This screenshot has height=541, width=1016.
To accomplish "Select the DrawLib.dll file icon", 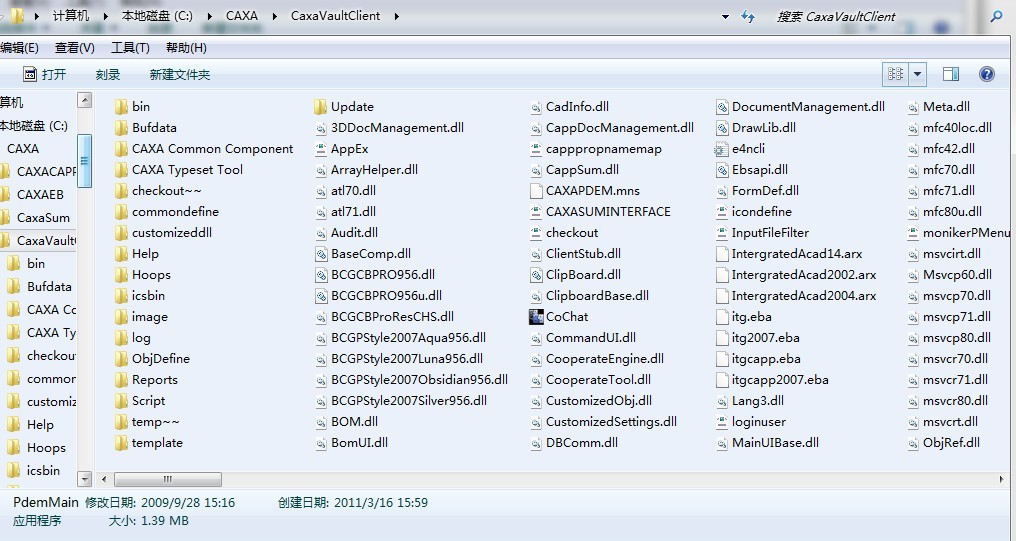I will (722, 128).
